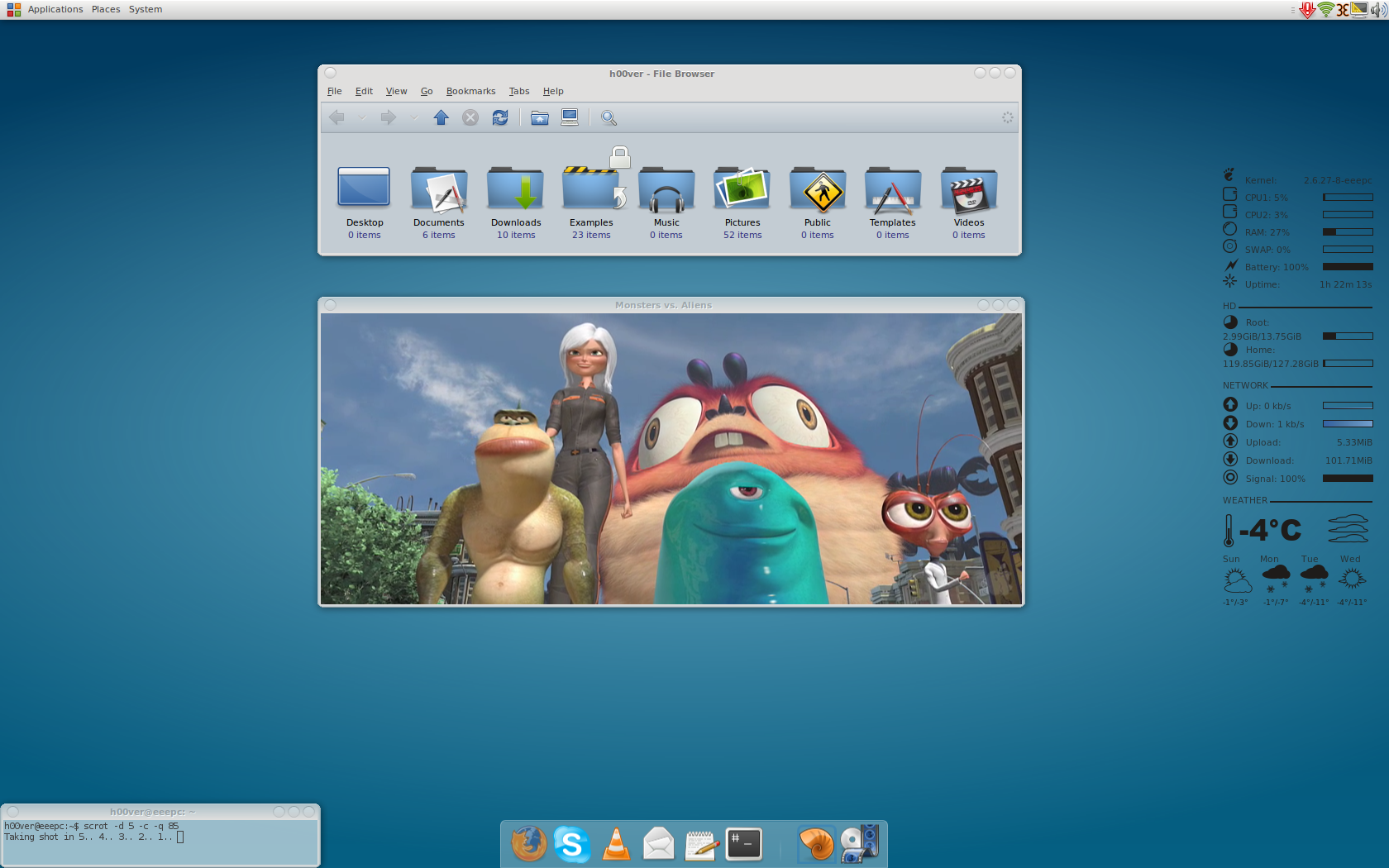1389x868 pixels.
Task: Launch Skype from the dock
Action: point(571,844)
